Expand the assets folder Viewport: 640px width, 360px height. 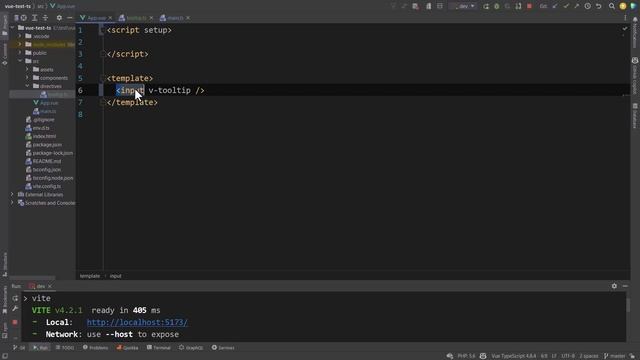(27, 69)
